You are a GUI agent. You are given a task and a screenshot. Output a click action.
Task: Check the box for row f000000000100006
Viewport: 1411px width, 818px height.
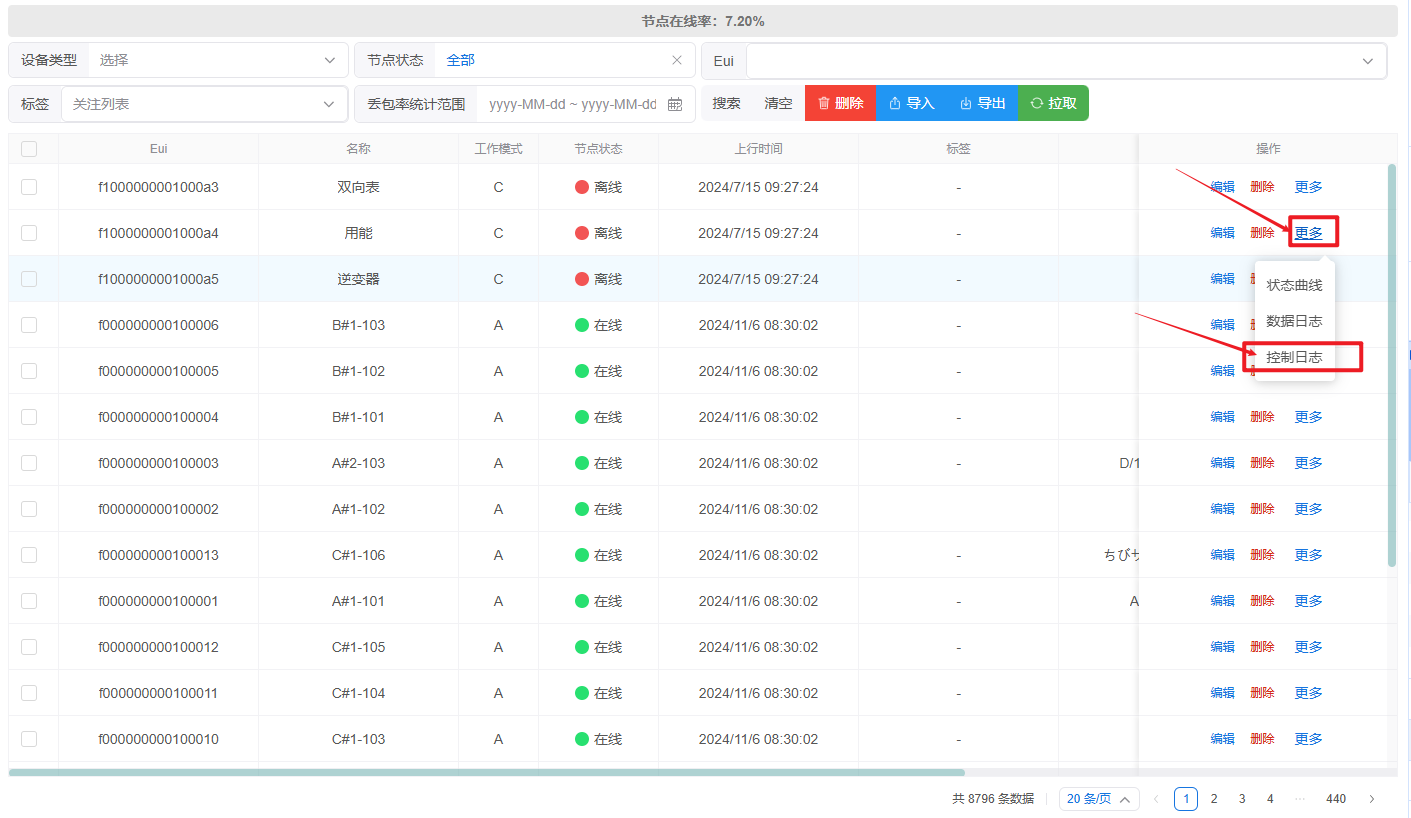[x=29, y=325]
